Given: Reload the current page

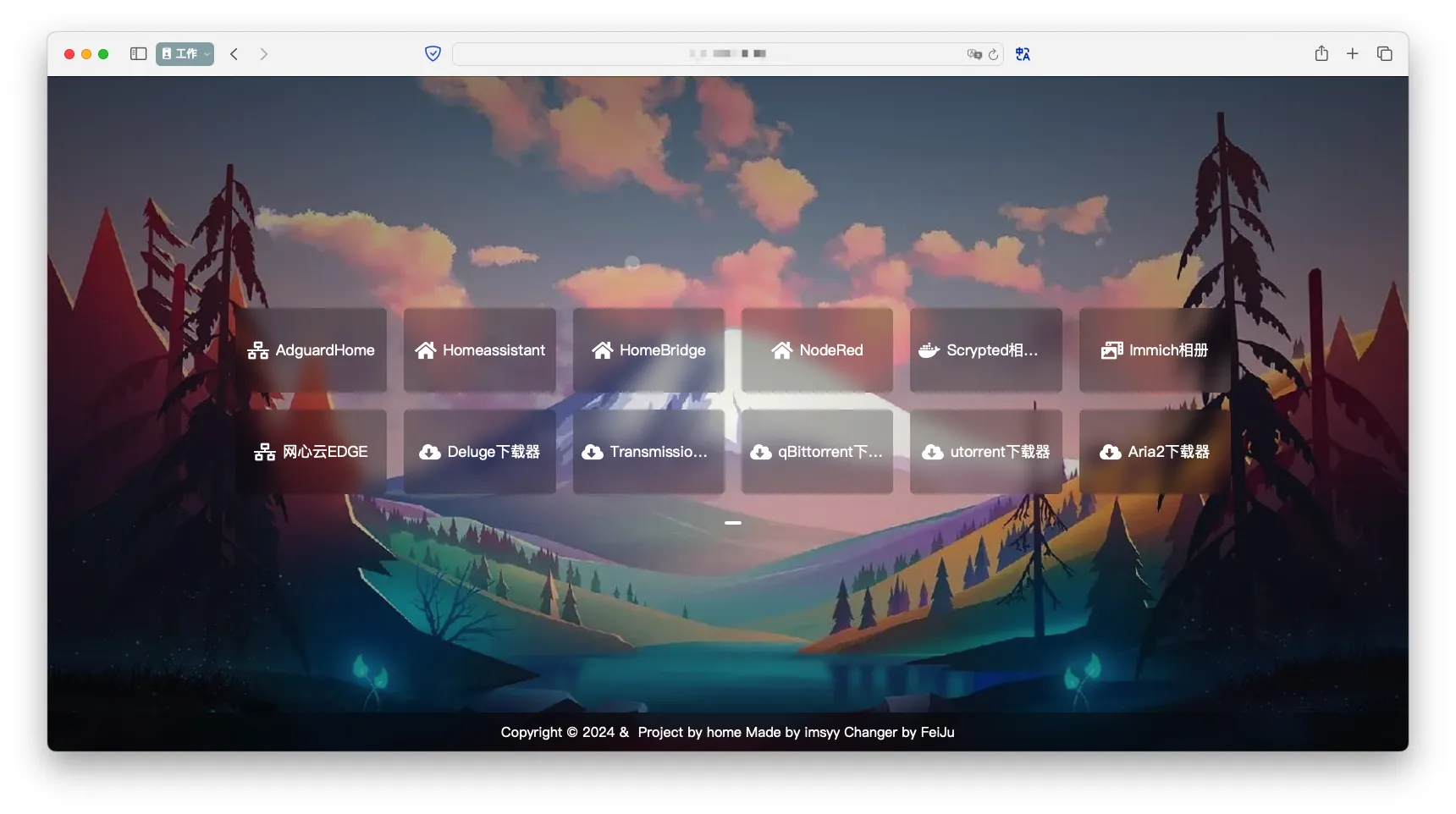Looking at the screenshot, I should tap(994, 54).
